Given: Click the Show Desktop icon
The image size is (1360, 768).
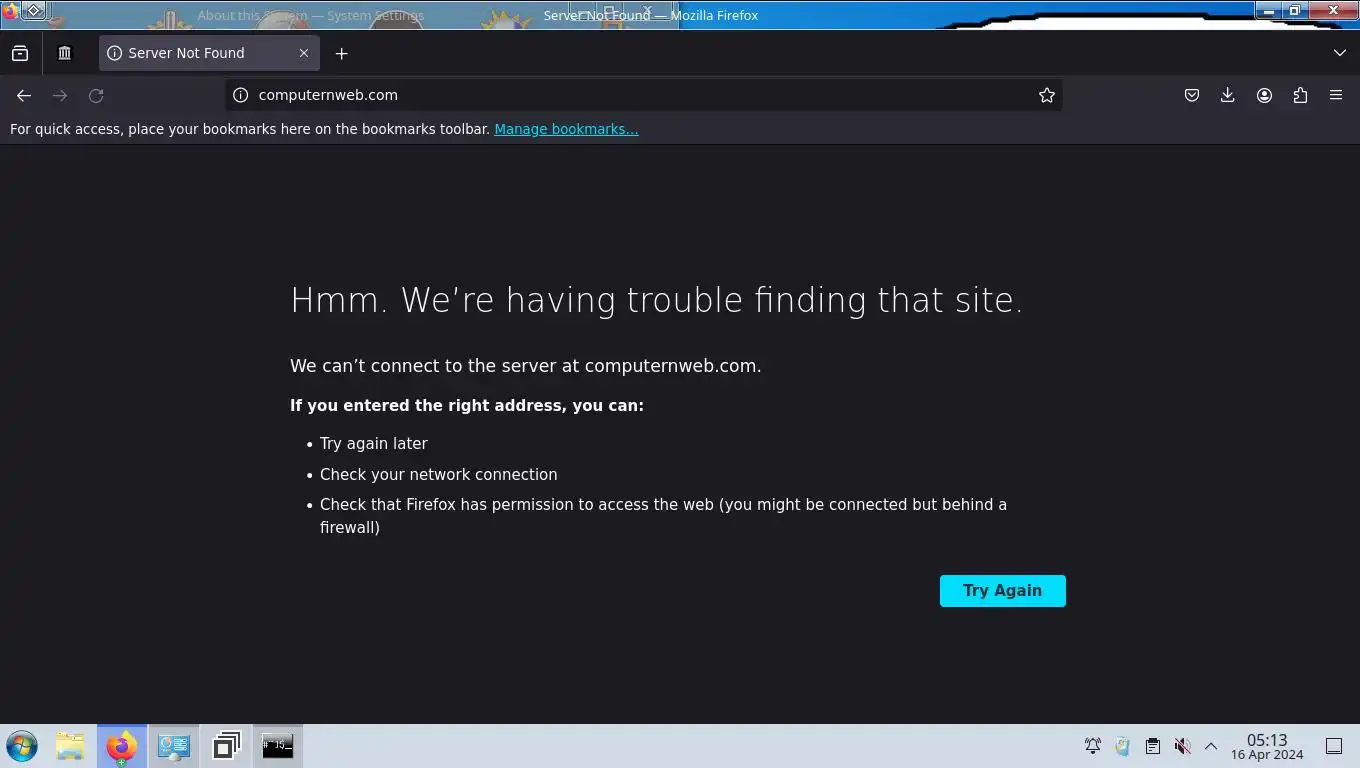Looking at the screenshot, I should [x=1334, y=746].
